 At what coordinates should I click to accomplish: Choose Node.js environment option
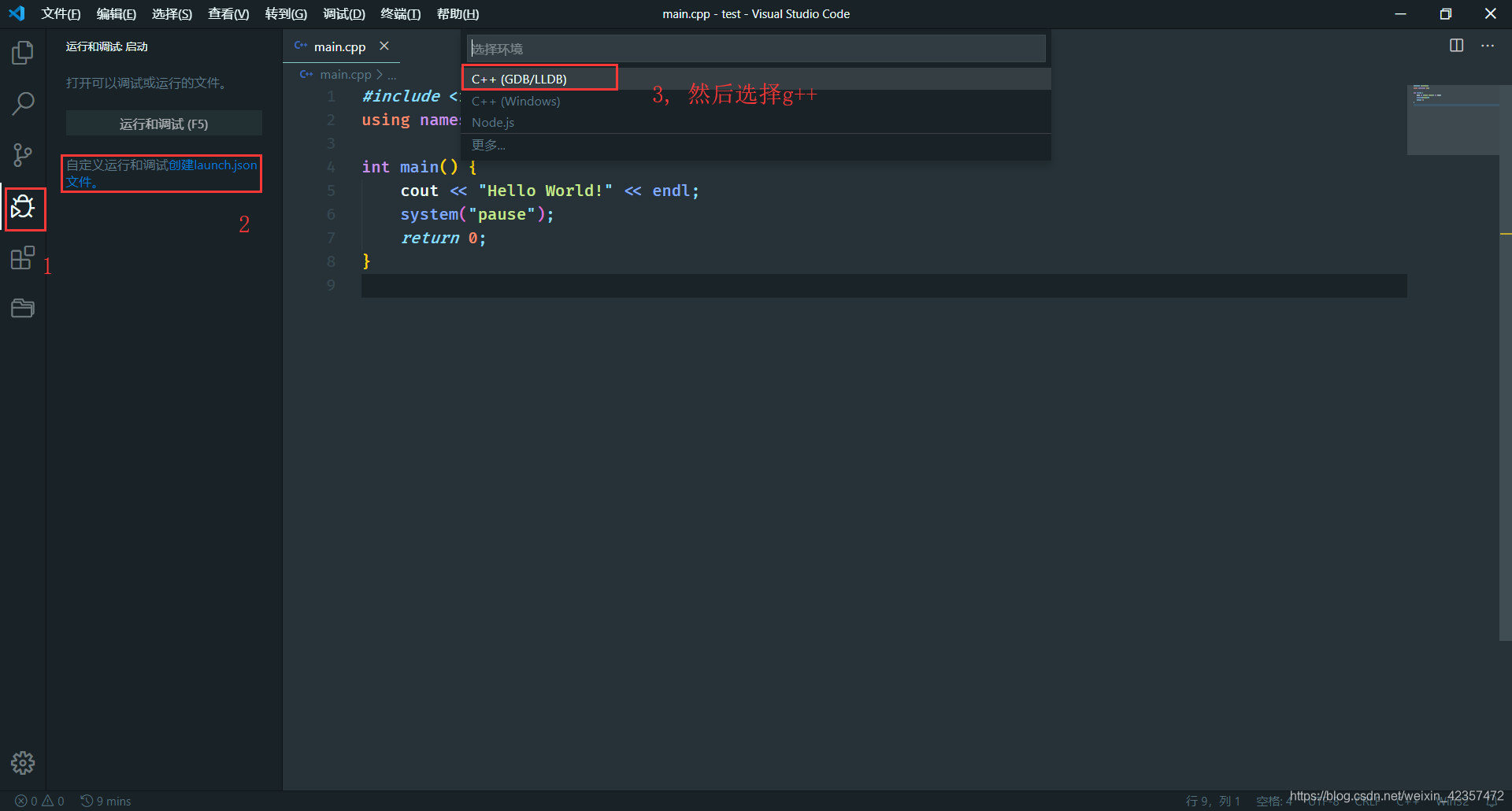756,122
